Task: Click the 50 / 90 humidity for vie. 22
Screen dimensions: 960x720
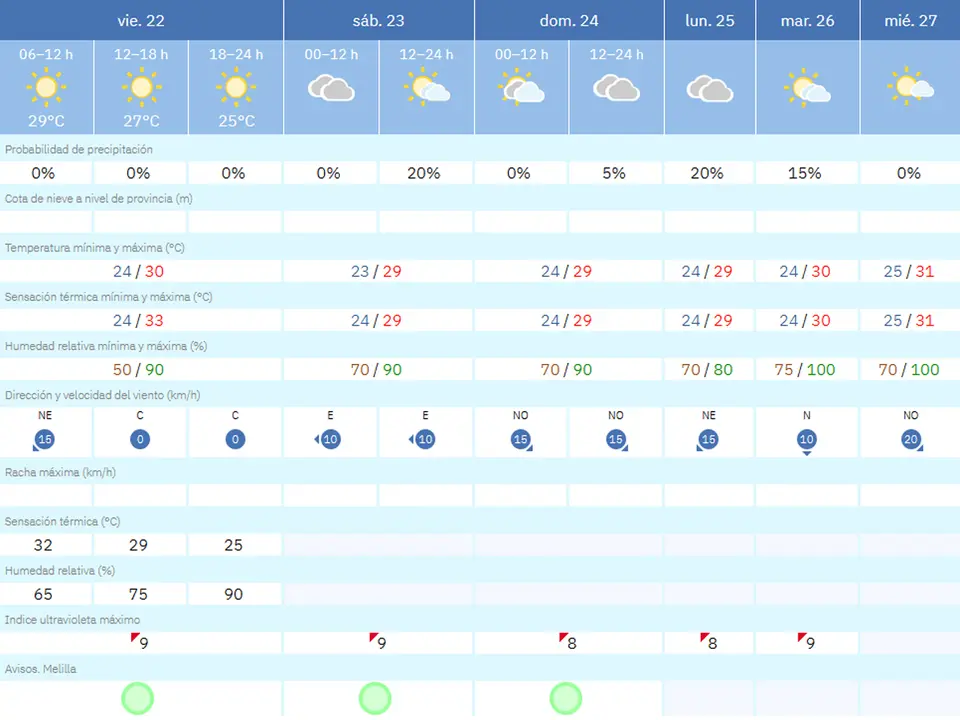Action: 138,369
